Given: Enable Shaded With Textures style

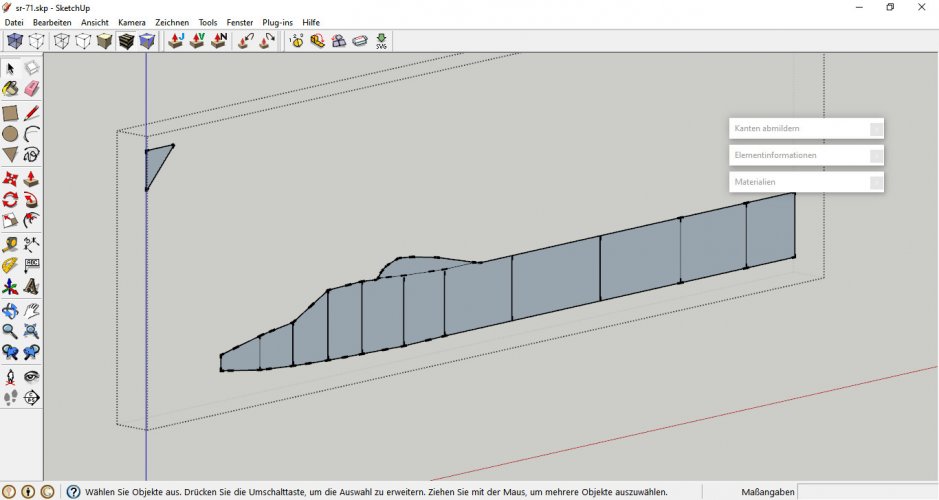Looking at the screenshot, I should pyautogui.click(x=126, y=41).
